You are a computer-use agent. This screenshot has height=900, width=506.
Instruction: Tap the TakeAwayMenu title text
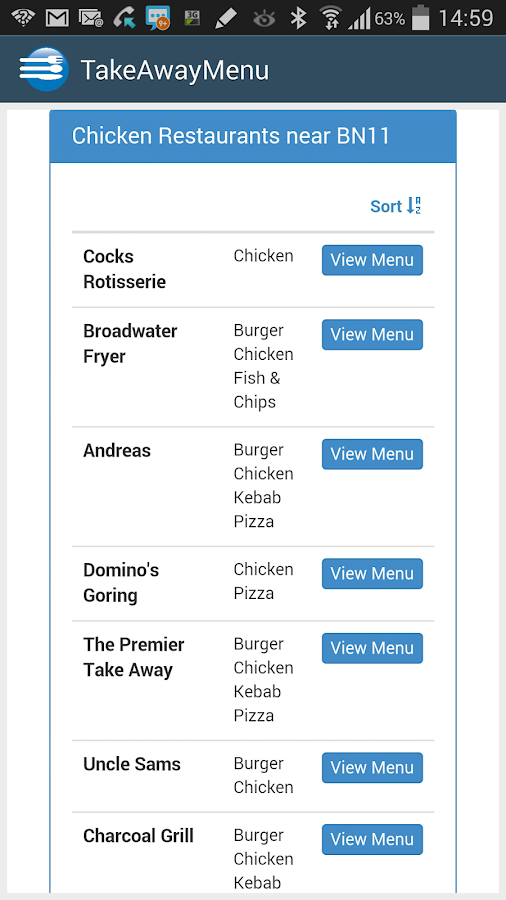174,70
